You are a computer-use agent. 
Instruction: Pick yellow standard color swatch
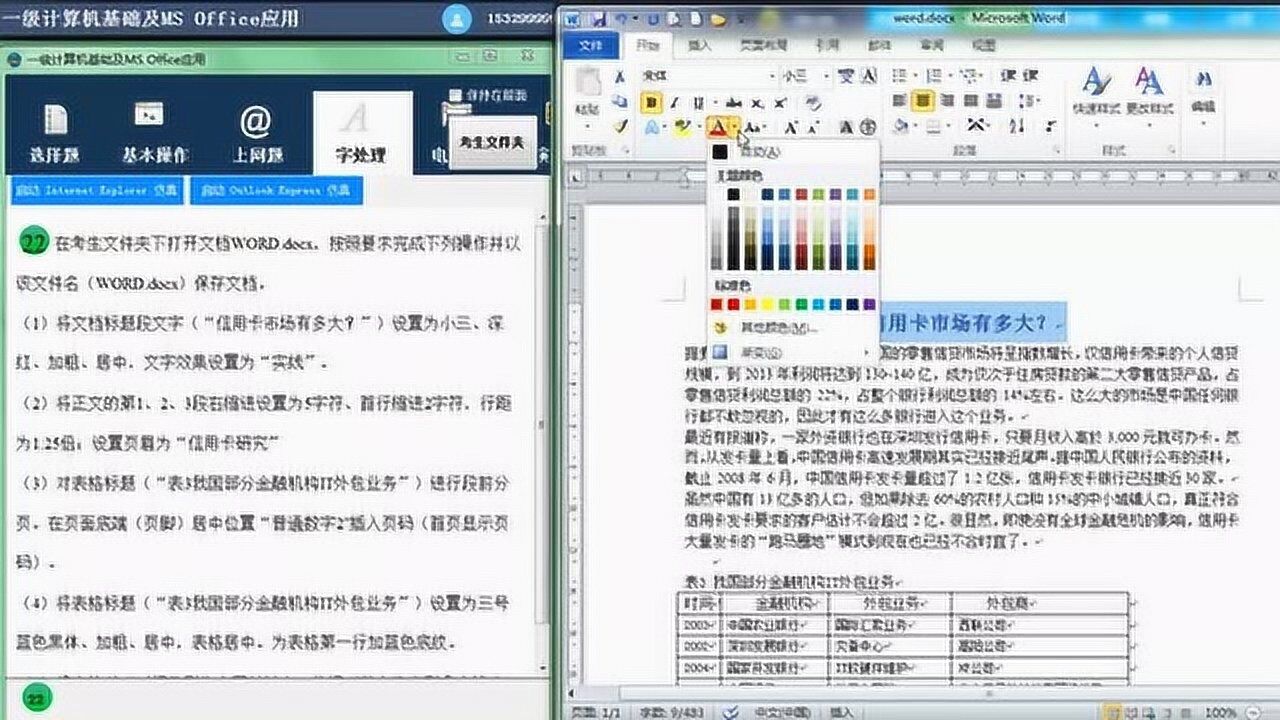[767, 303]
